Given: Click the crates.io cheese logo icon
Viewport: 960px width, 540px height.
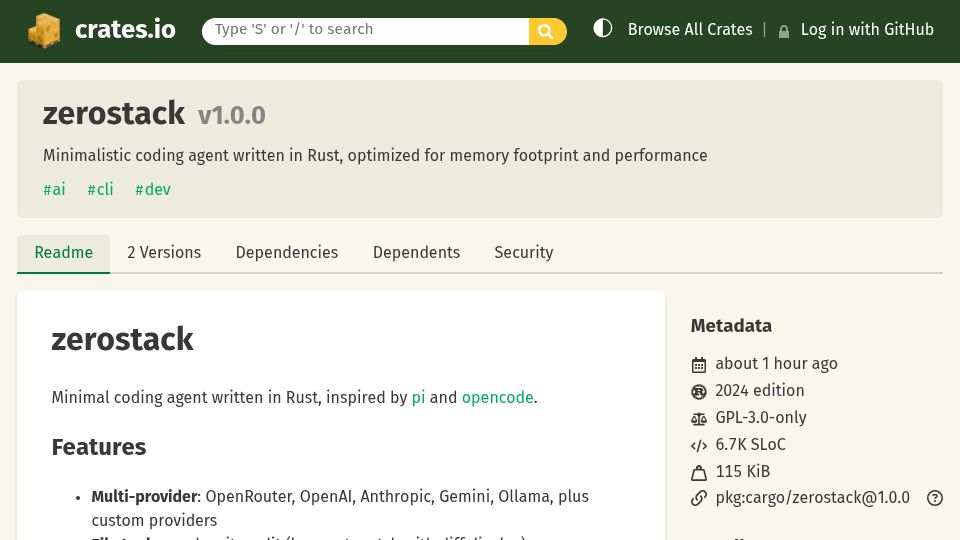Looking at the screenshot, I should point(44,30).
